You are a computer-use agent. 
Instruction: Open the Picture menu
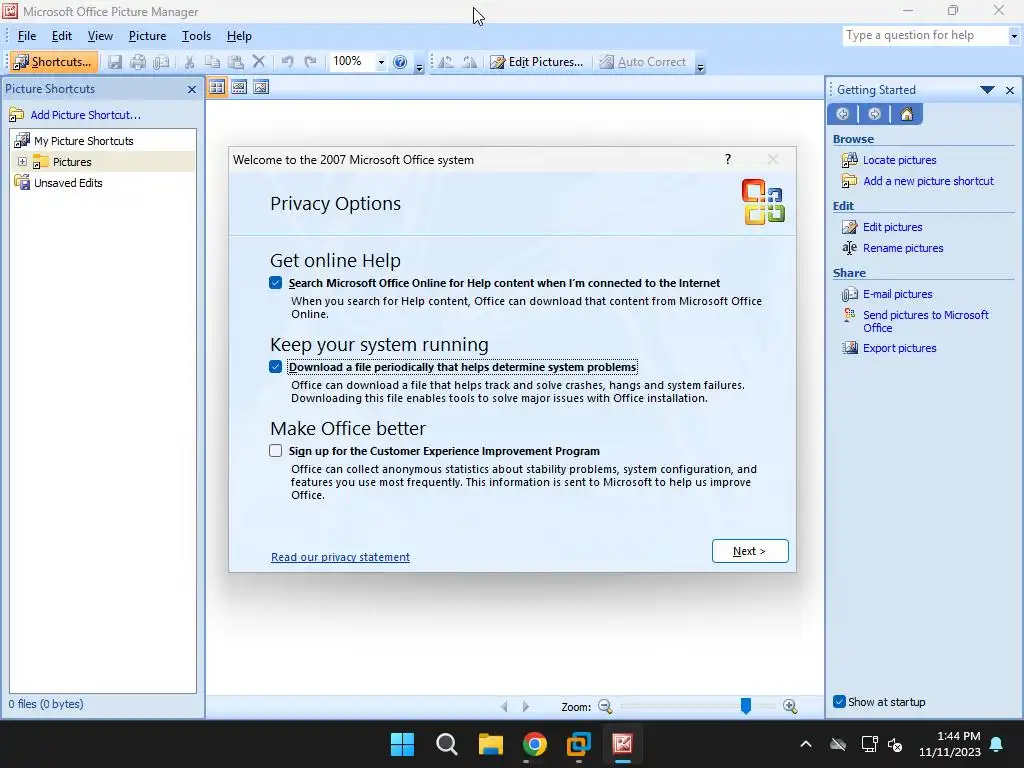[x=148, y=36]
